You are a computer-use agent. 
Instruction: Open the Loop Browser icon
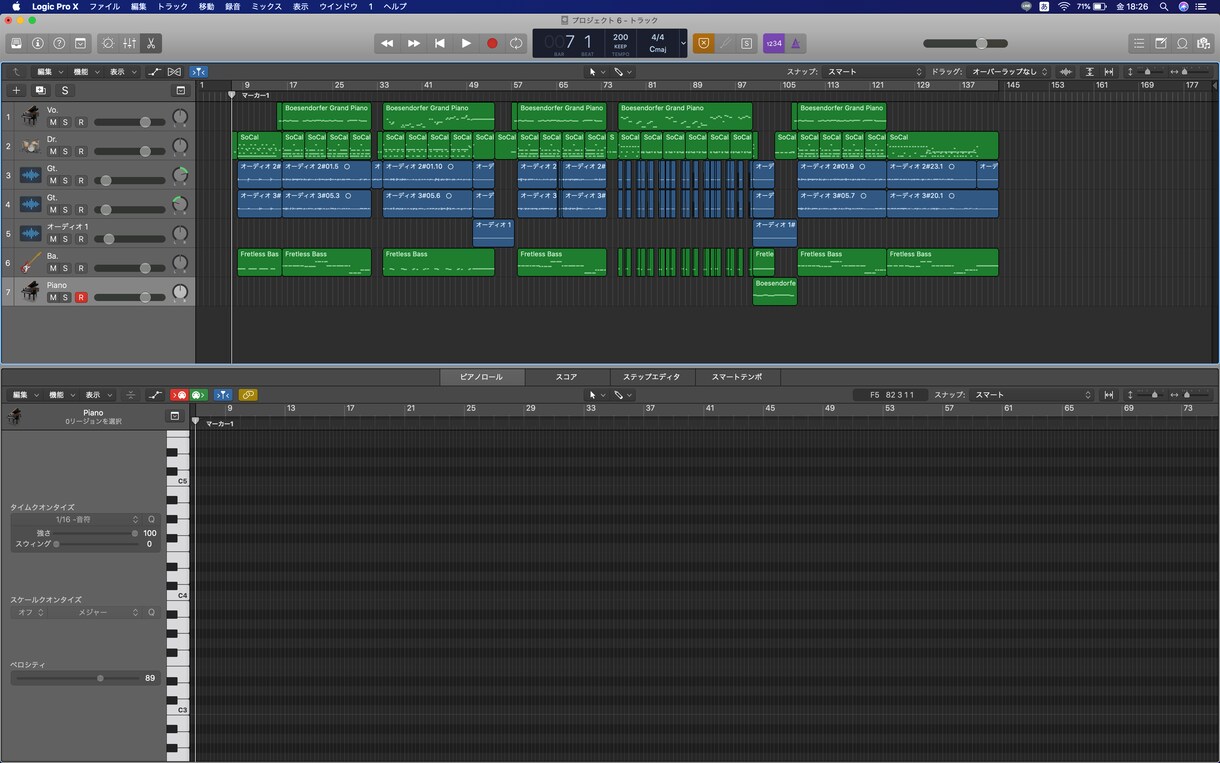(1182, 43)
